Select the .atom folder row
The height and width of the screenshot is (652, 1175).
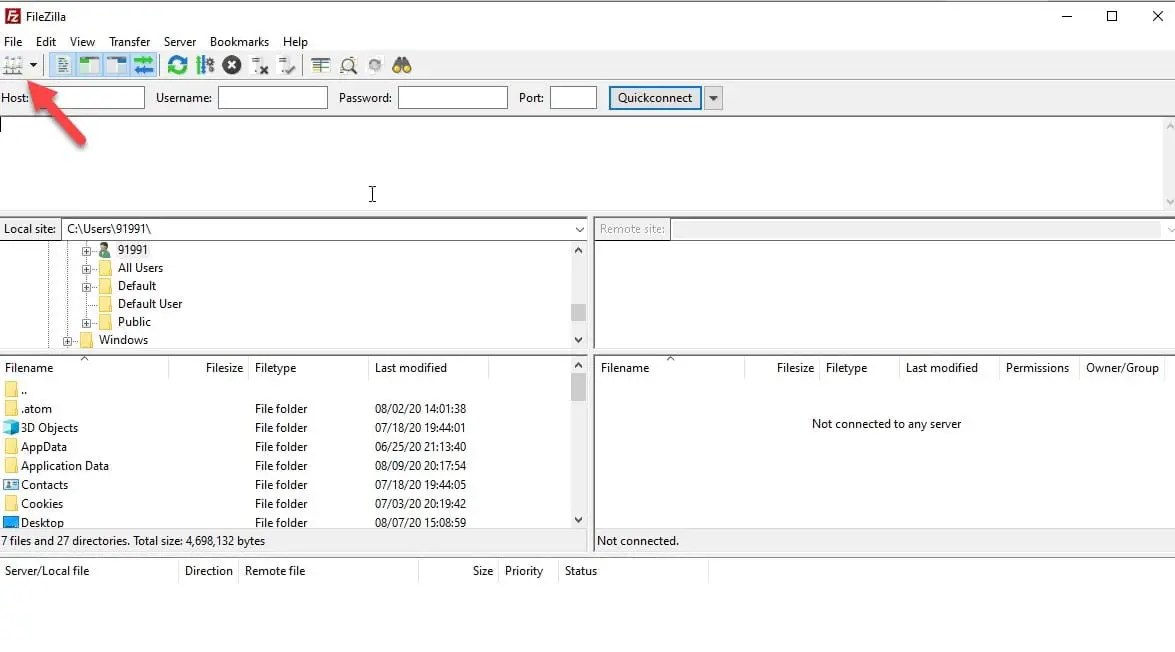[x=285, y=408]
